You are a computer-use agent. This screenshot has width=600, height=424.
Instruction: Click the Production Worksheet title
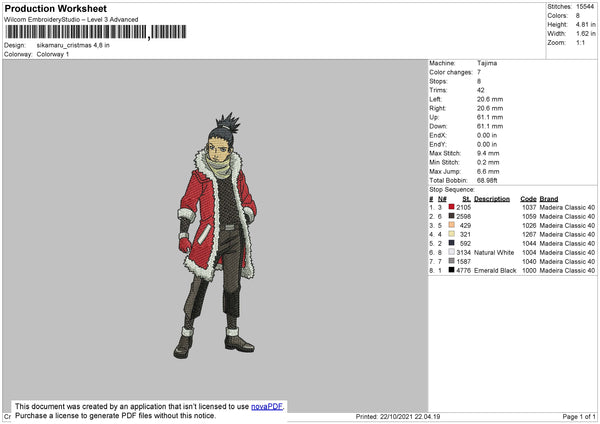tap(56, 8)
